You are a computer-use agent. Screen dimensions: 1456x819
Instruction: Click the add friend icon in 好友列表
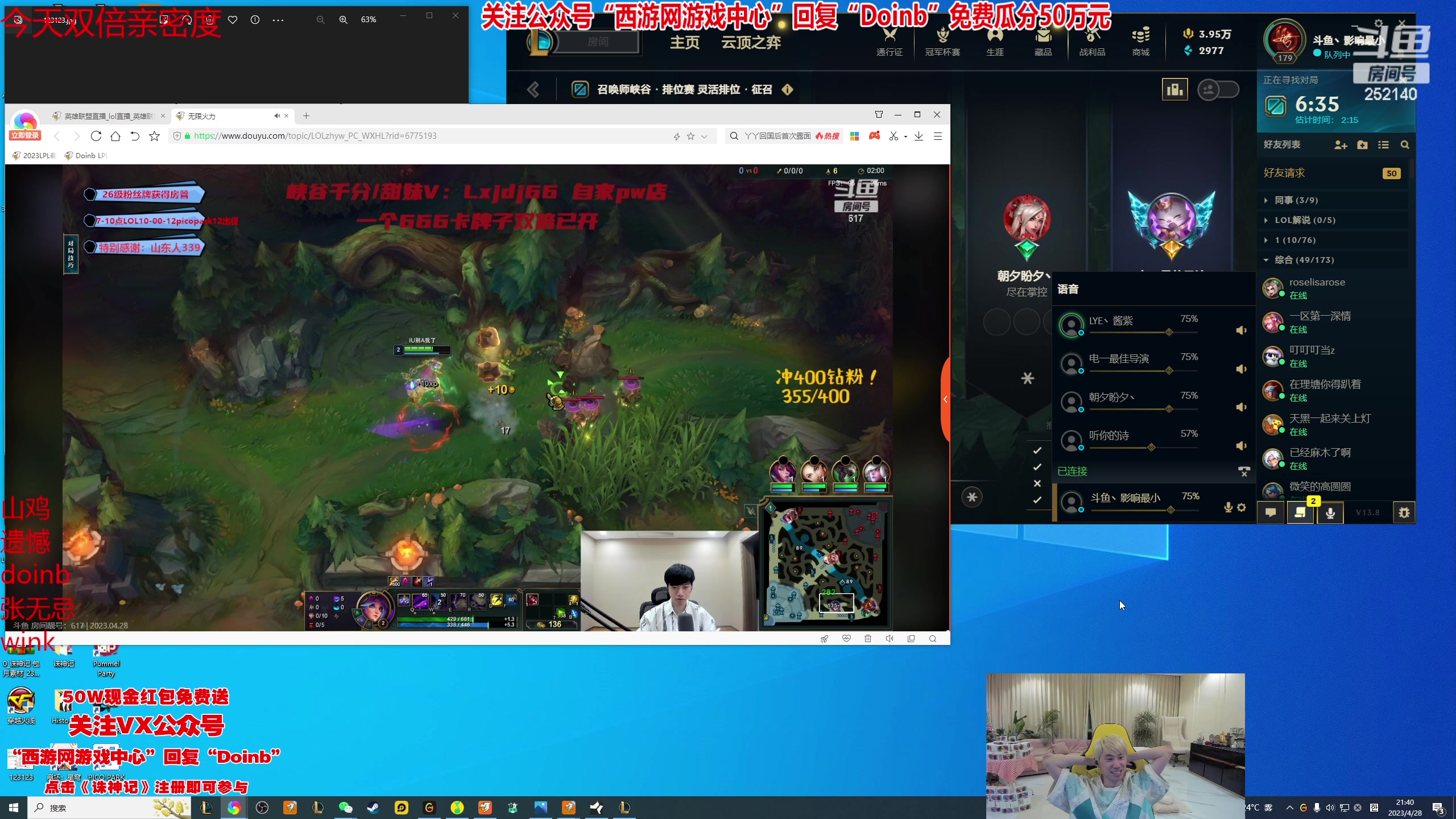[x=1341, y=145]
